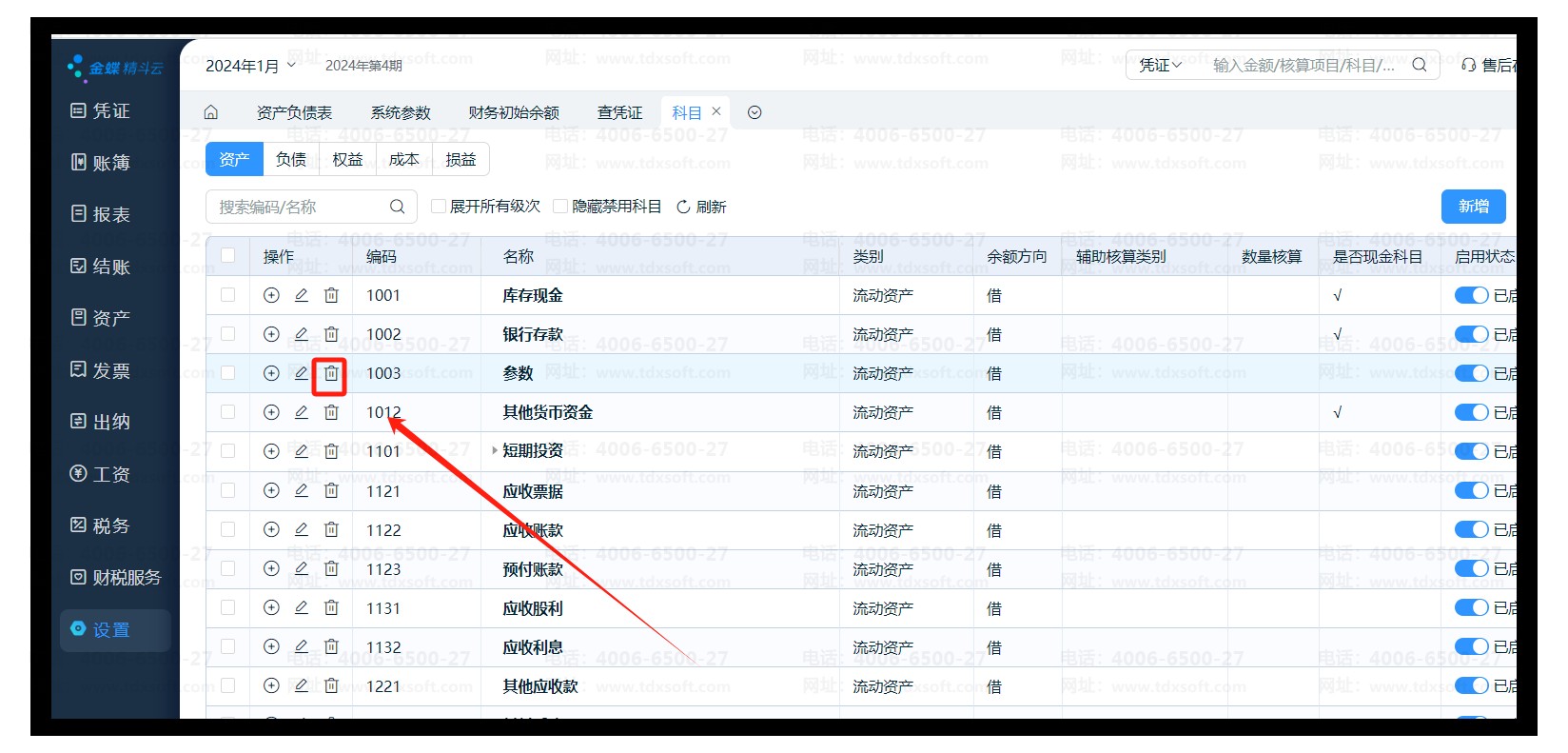The height and width of the screenshot is (753, 1568).
Task: Close the 科目 tab
Action: 716,111
